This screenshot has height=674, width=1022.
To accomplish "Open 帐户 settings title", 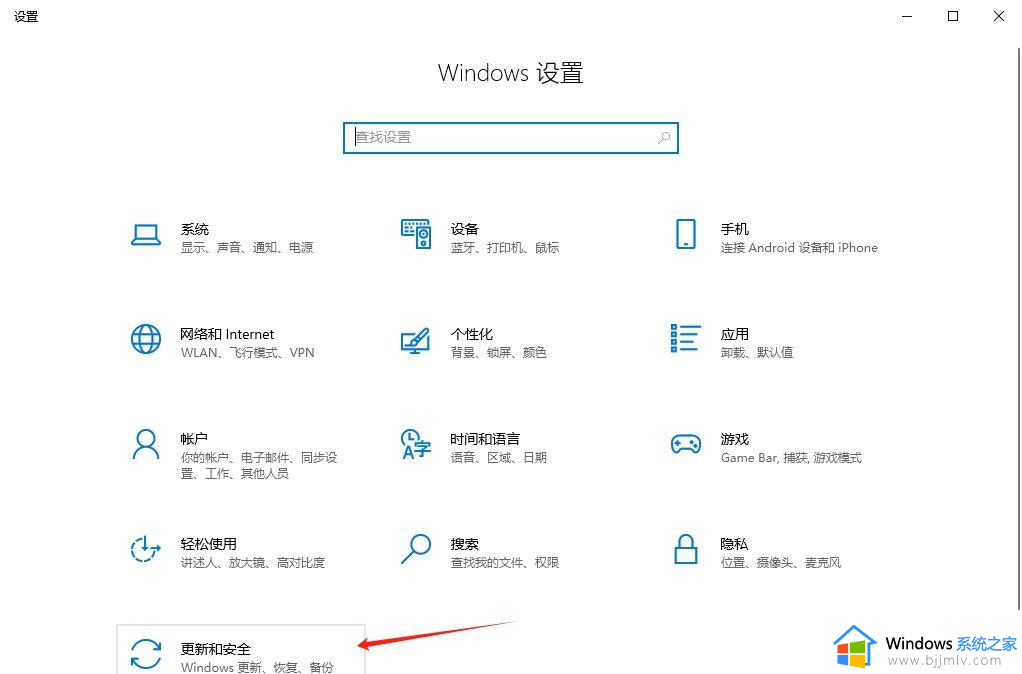I will pyautogui.click(x=194, y=439).
